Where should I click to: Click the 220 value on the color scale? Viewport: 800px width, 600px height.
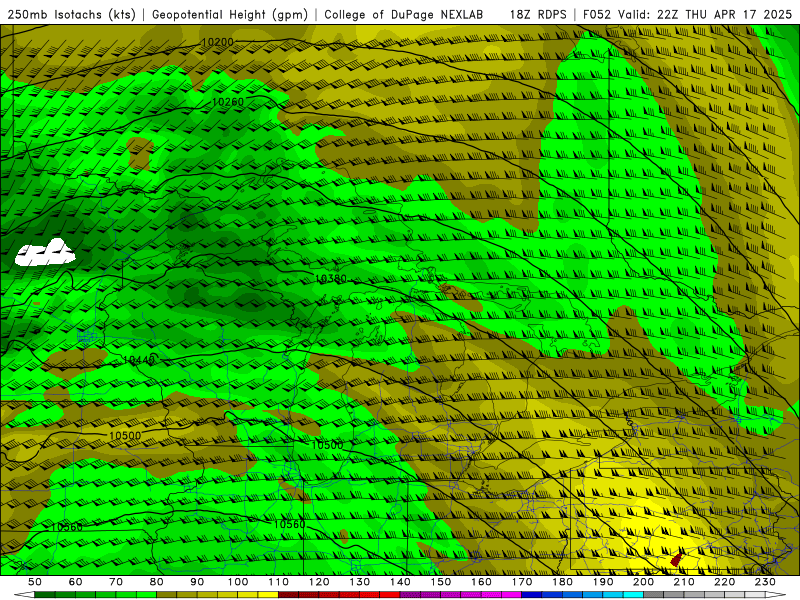724,582
